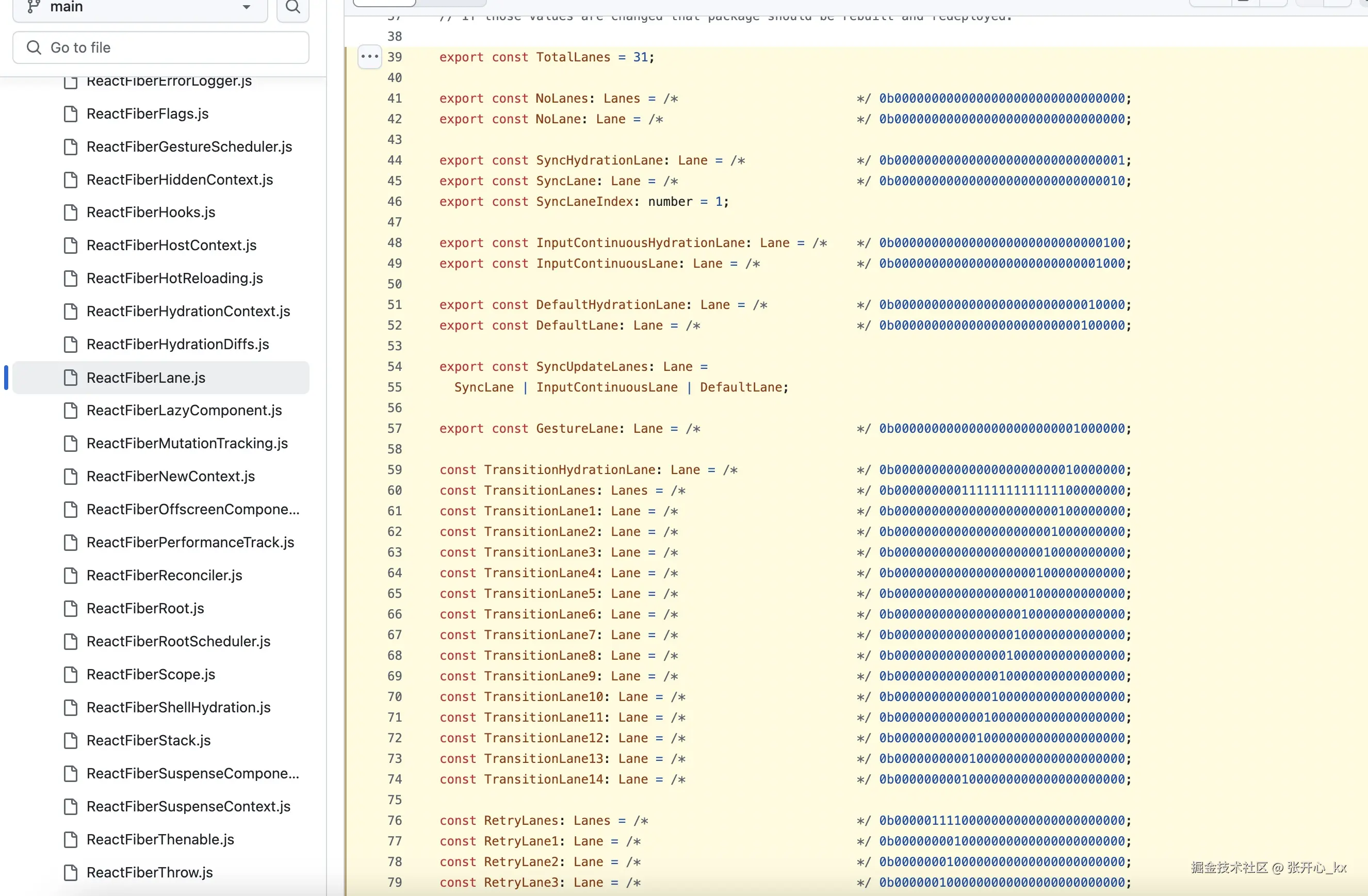Click line number 57 in the gutter
Viewport: 1368px width, 896px height.
point(394,429)
